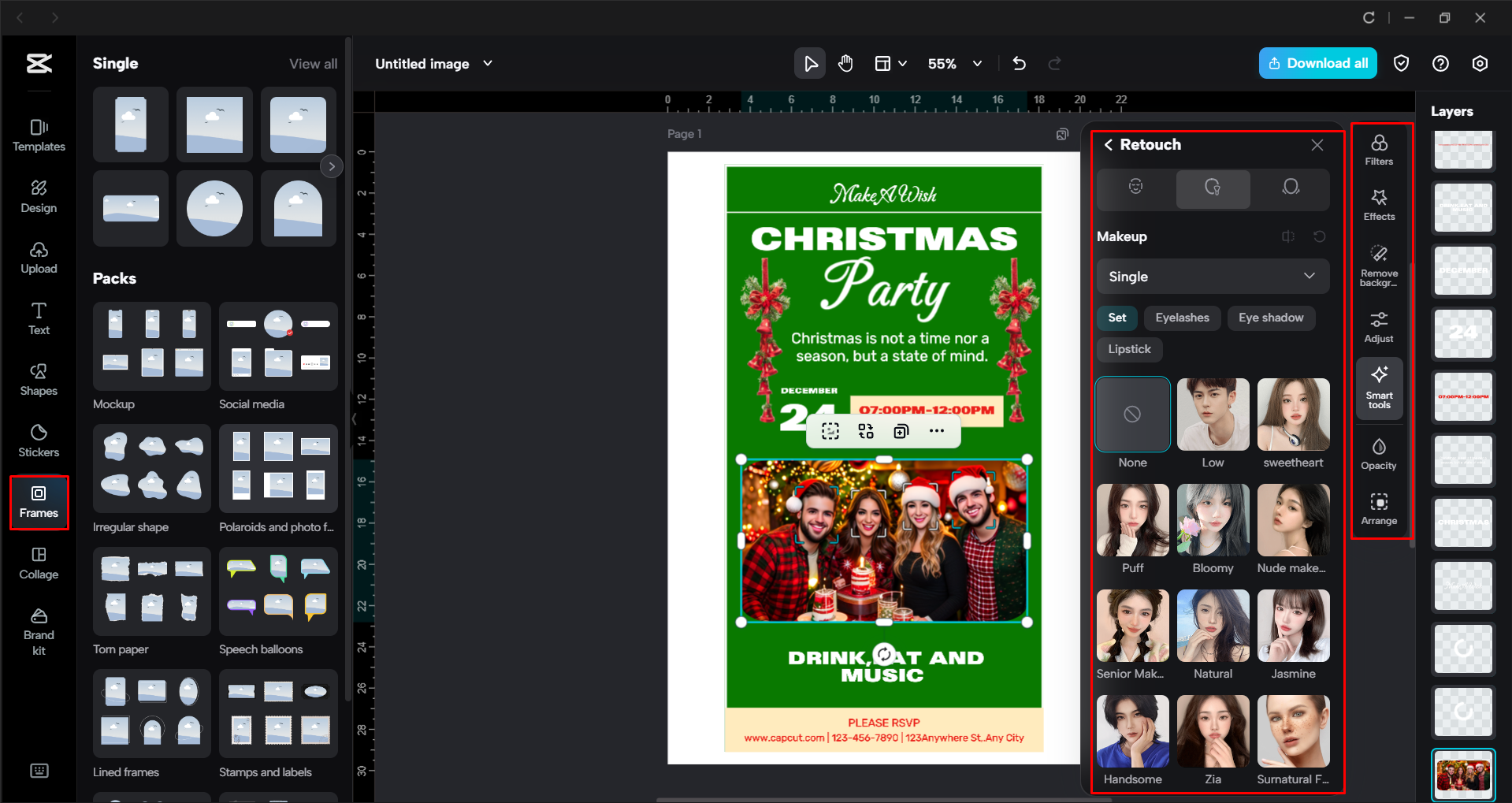Viewport: 1512px width, 803px height.
Task: Click the Download all button
Action: (x=1317, y=63)
